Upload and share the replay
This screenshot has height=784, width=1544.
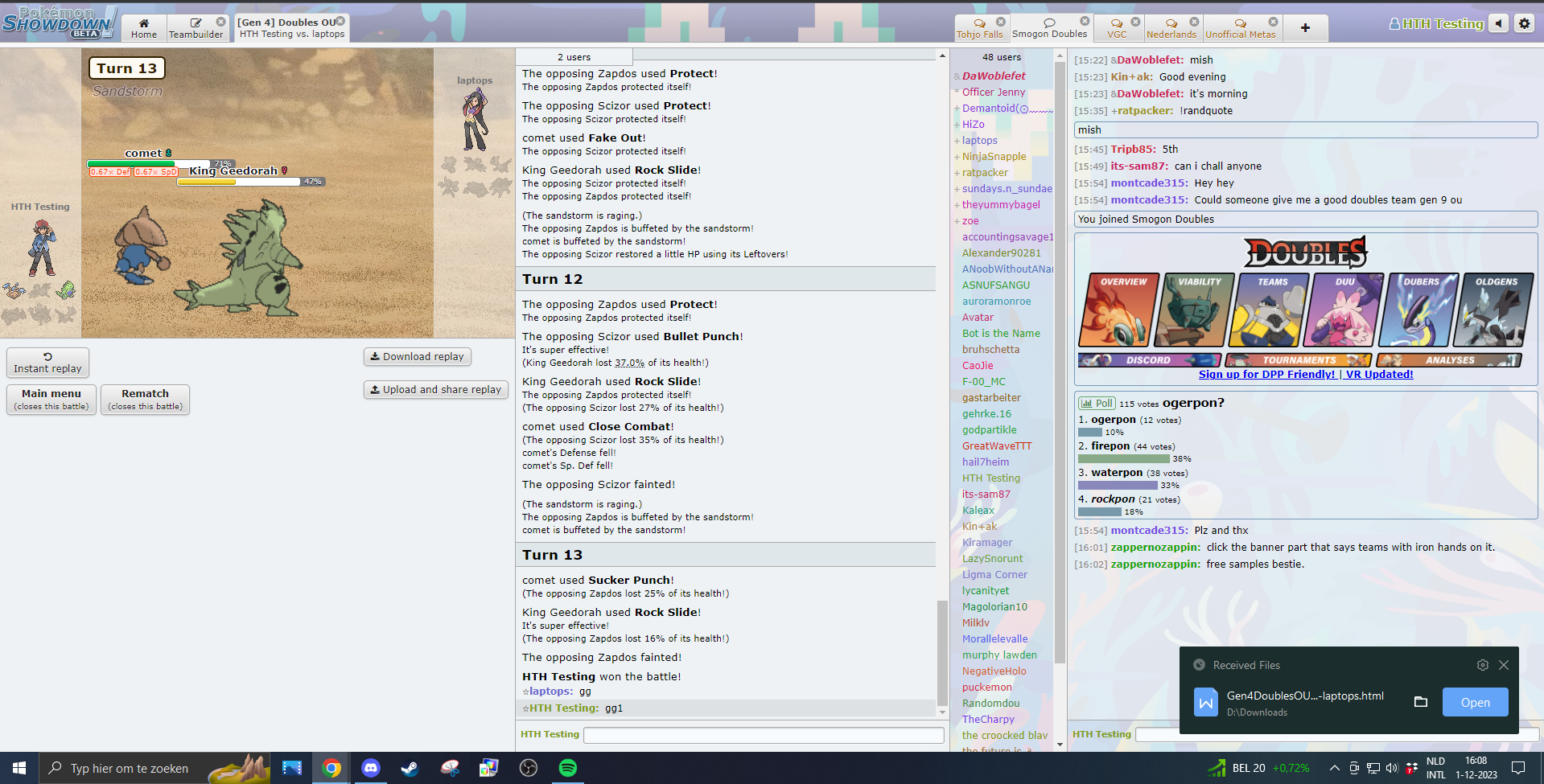(x=435, y=390)
